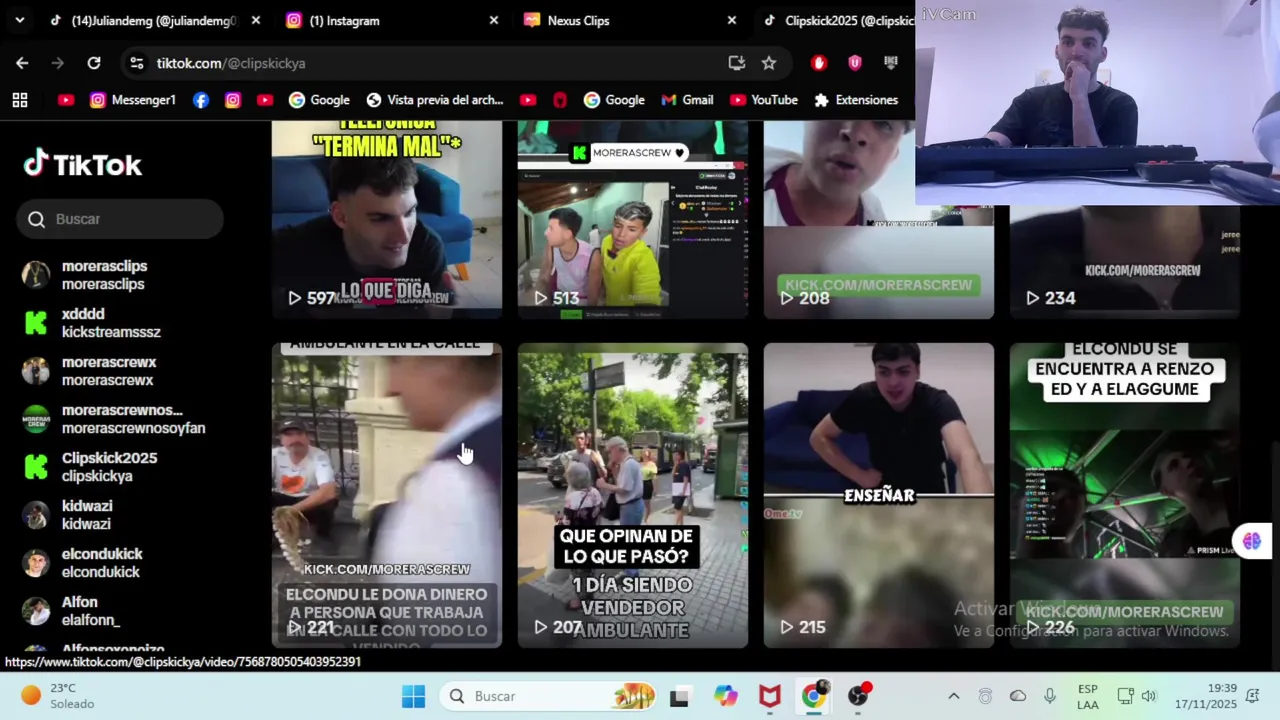This screenshot has height=720, width=1280.
Task: Open video "QUE OPINAN DE LO QUE PASÓ?"
Action: 633,496
